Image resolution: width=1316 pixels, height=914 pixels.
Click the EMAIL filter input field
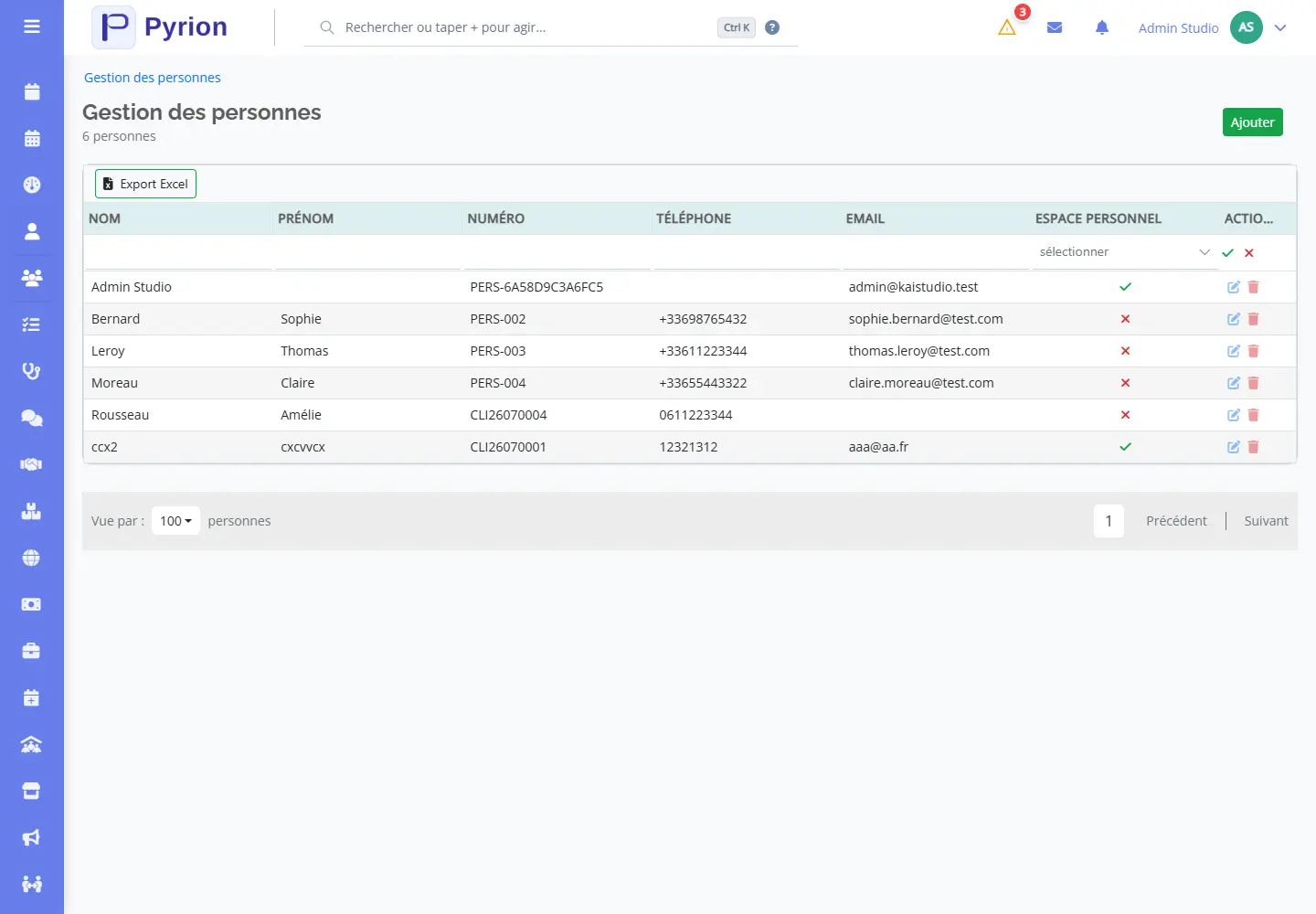click(x=935, y=252)
